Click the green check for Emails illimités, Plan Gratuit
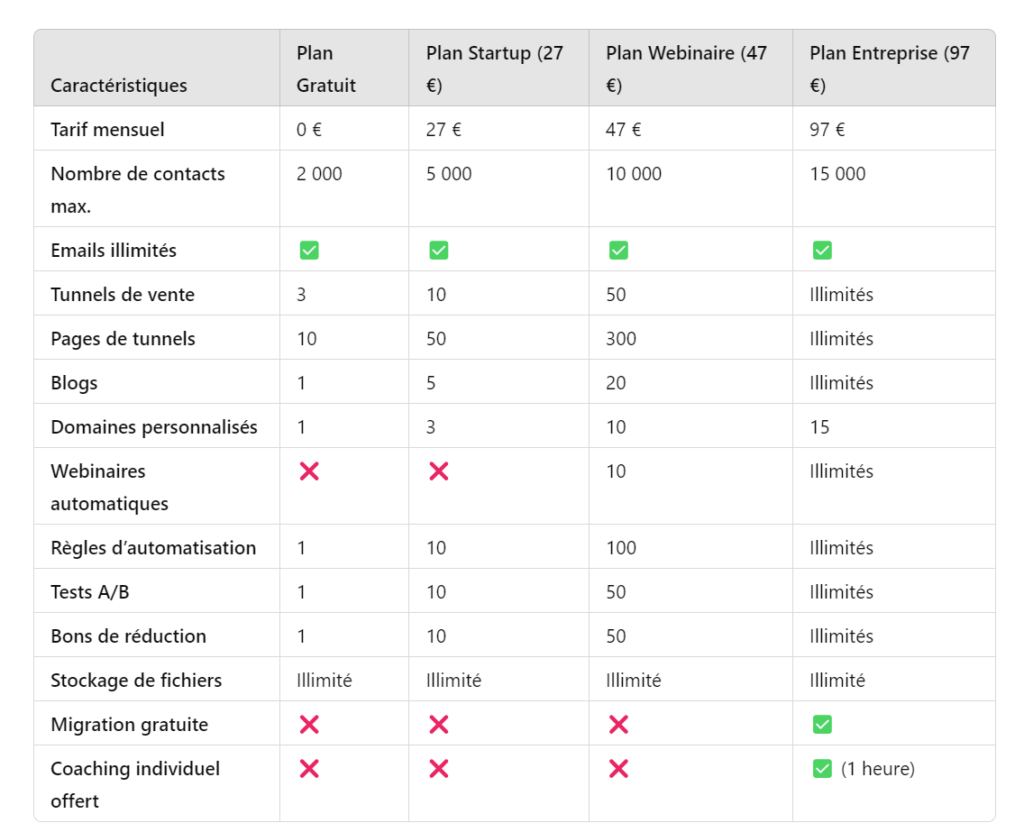Image resolution: width=1024 pixels, height=832 pixels. pyautogui.click(x=309, y=250)
